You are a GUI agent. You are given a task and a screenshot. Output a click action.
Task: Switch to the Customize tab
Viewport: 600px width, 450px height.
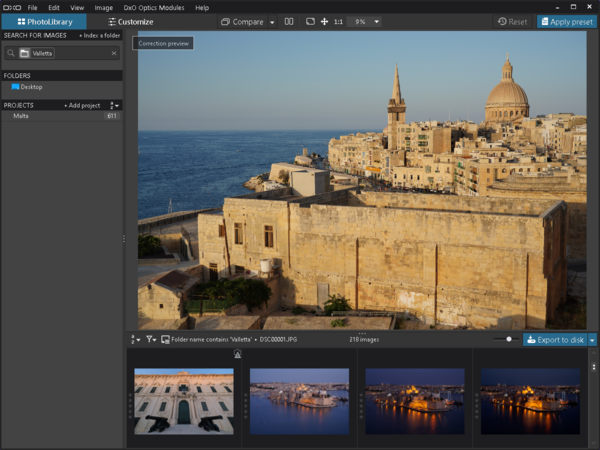click(x=129, y=21)
